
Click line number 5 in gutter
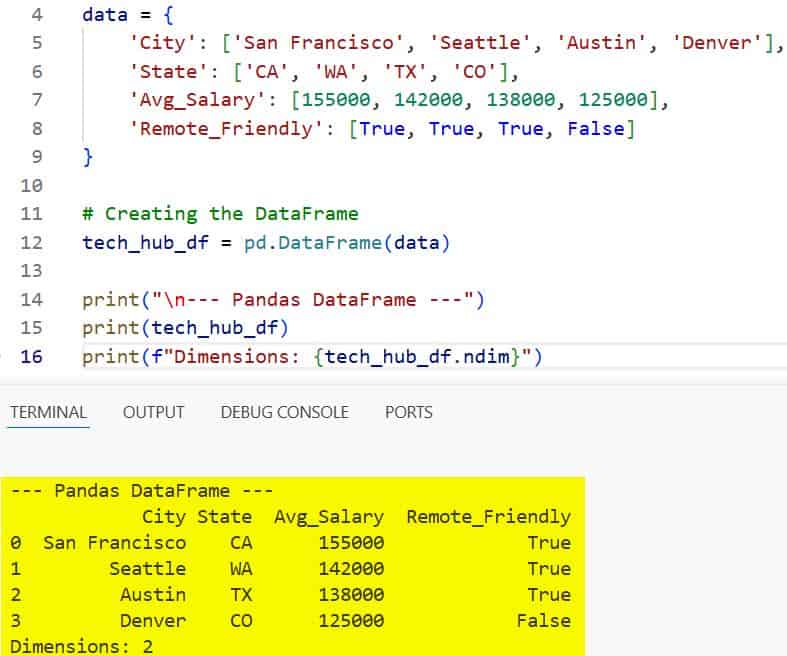pos(37,43)
